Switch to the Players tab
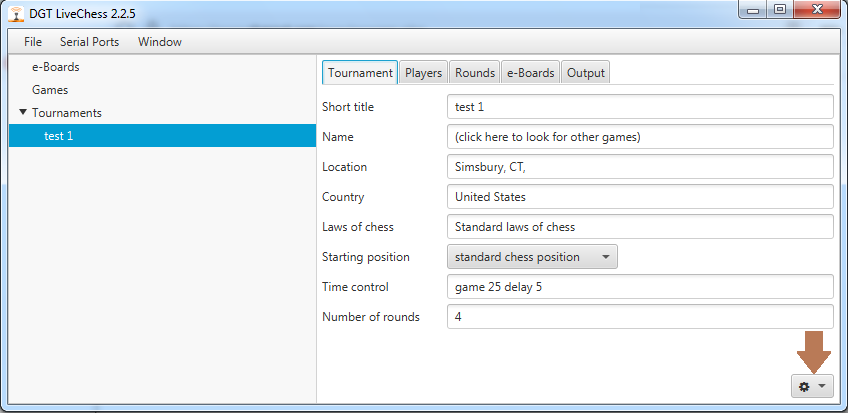Screen dimensions: 848x413 point(423,72)
